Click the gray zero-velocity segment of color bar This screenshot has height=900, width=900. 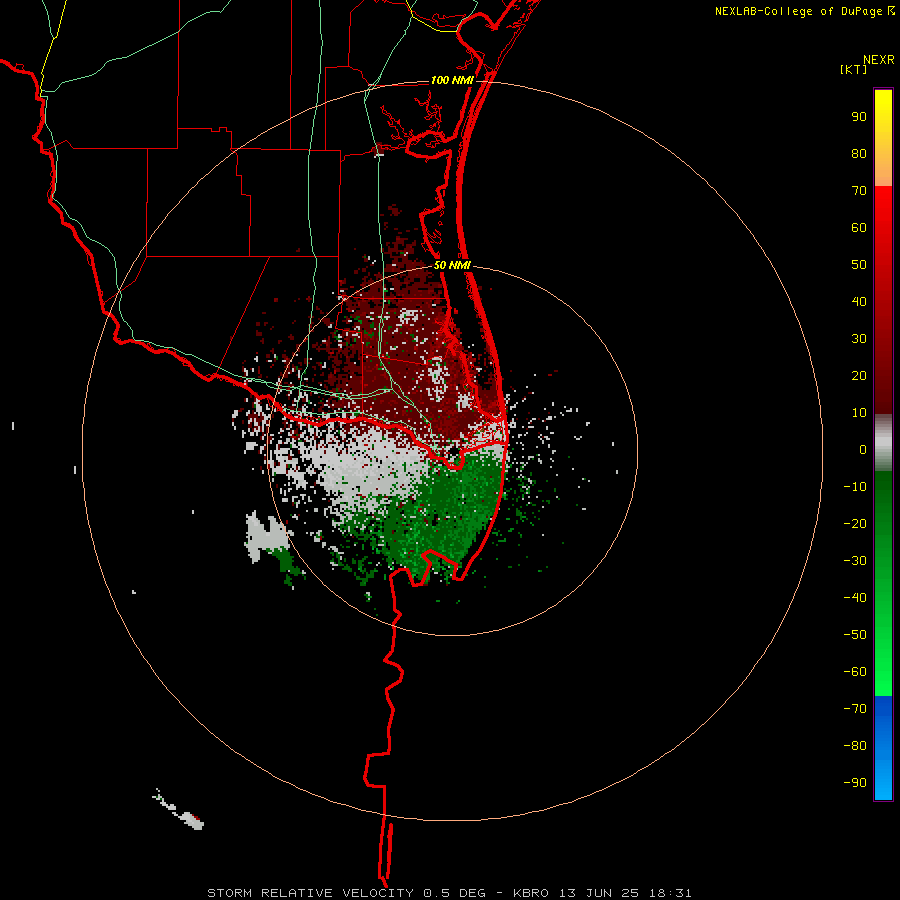pos(883,443)
